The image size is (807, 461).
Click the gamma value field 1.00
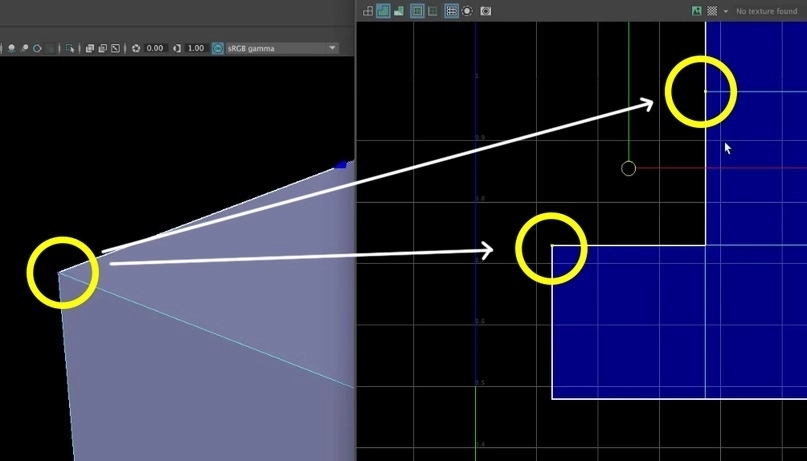pyautogui.click(x=196, y=48)
